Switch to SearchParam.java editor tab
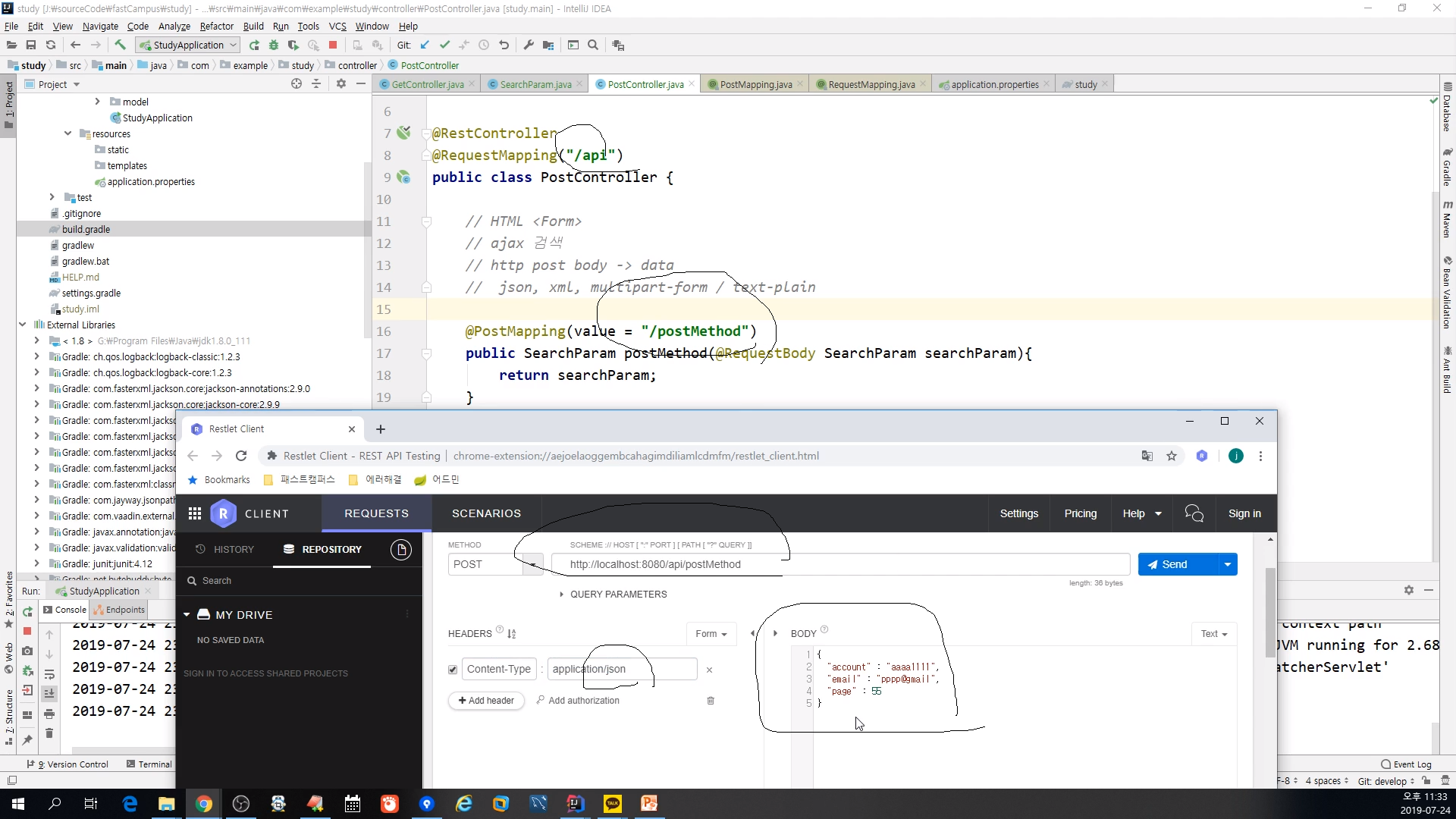 tap(535, 84)
